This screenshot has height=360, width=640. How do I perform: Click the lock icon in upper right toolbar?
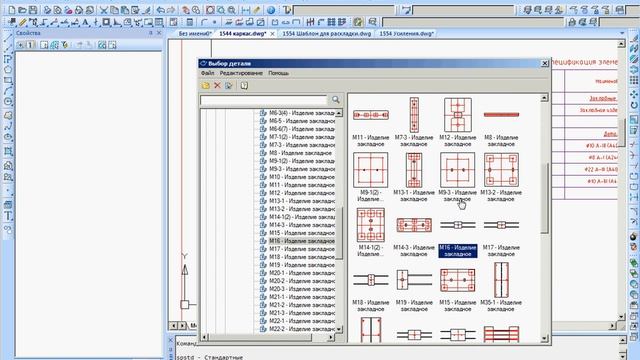pyautogui.click(x=572, y=22)
